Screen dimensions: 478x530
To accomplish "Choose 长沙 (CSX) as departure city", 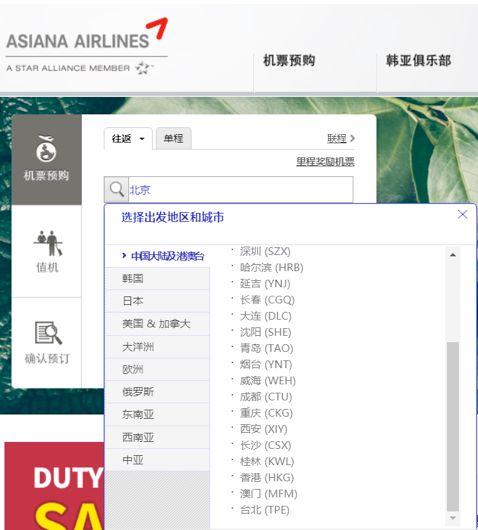I will point(265,445).
